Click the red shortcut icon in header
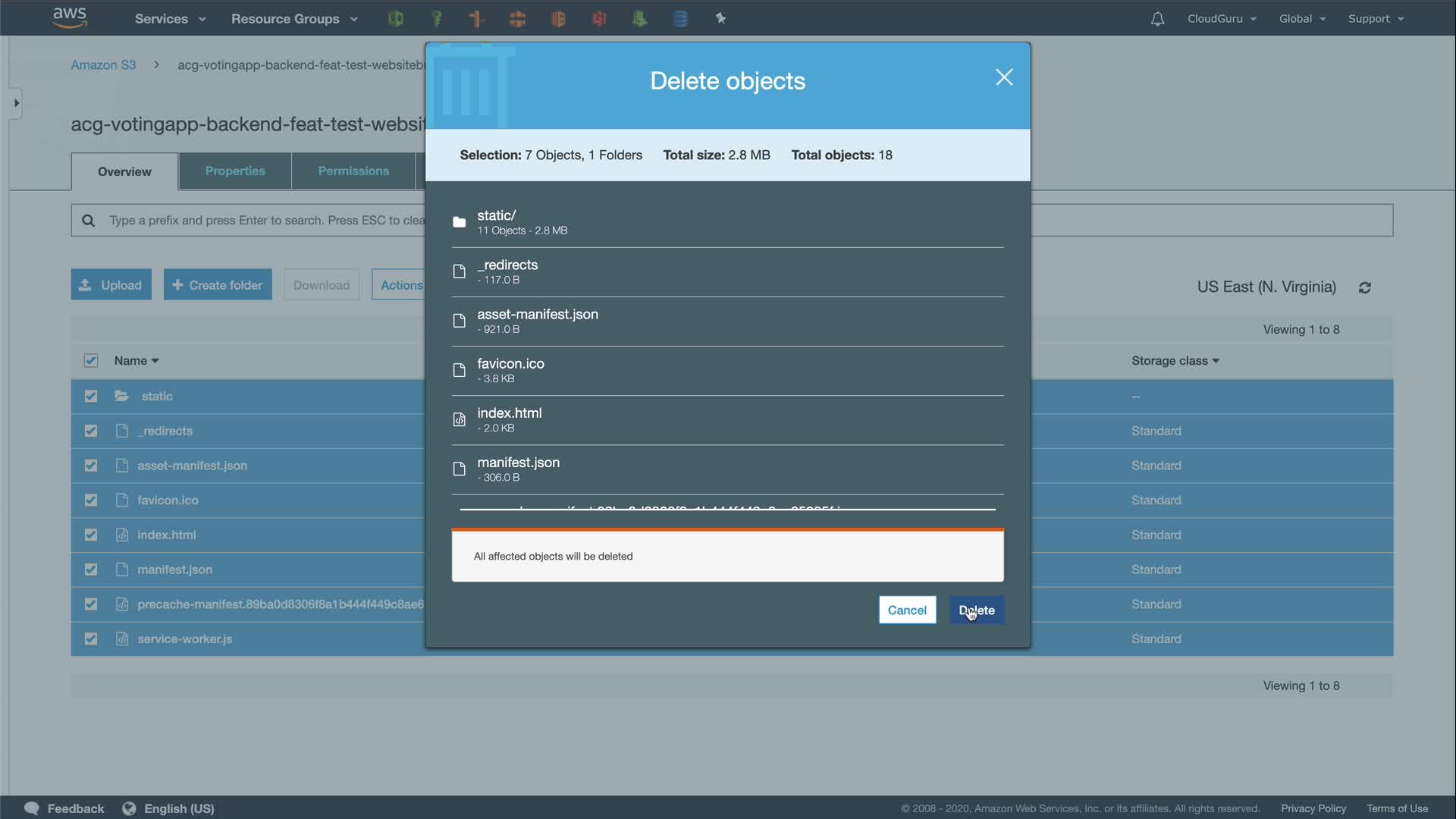 pyautogui.click(x=599, y=19)
